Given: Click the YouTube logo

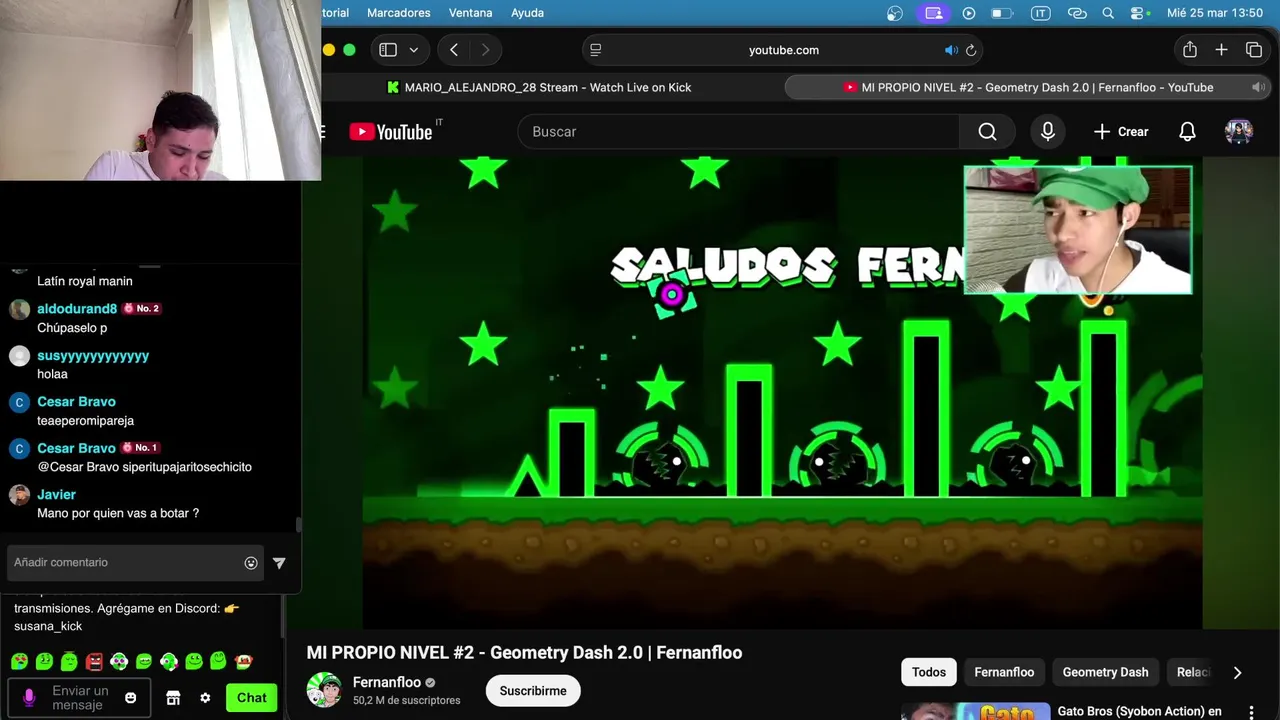Looking at the screenshot, I should tap(391, 132).
